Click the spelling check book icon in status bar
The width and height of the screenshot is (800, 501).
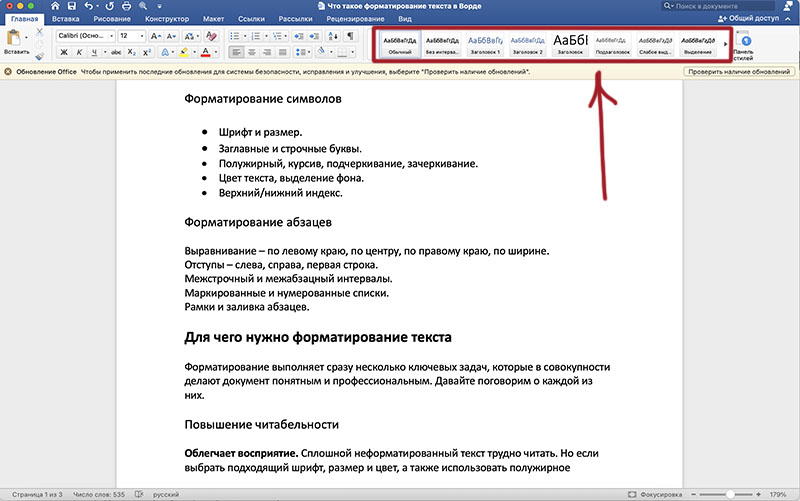click(139, 494)
